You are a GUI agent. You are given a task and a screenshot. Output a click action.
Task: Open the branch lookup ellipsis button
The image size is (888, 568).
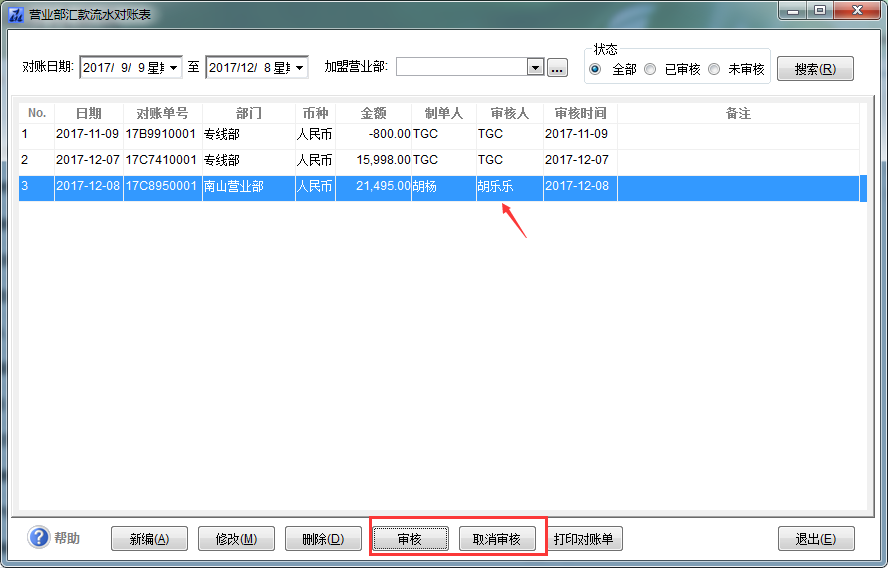click(557, 67)
